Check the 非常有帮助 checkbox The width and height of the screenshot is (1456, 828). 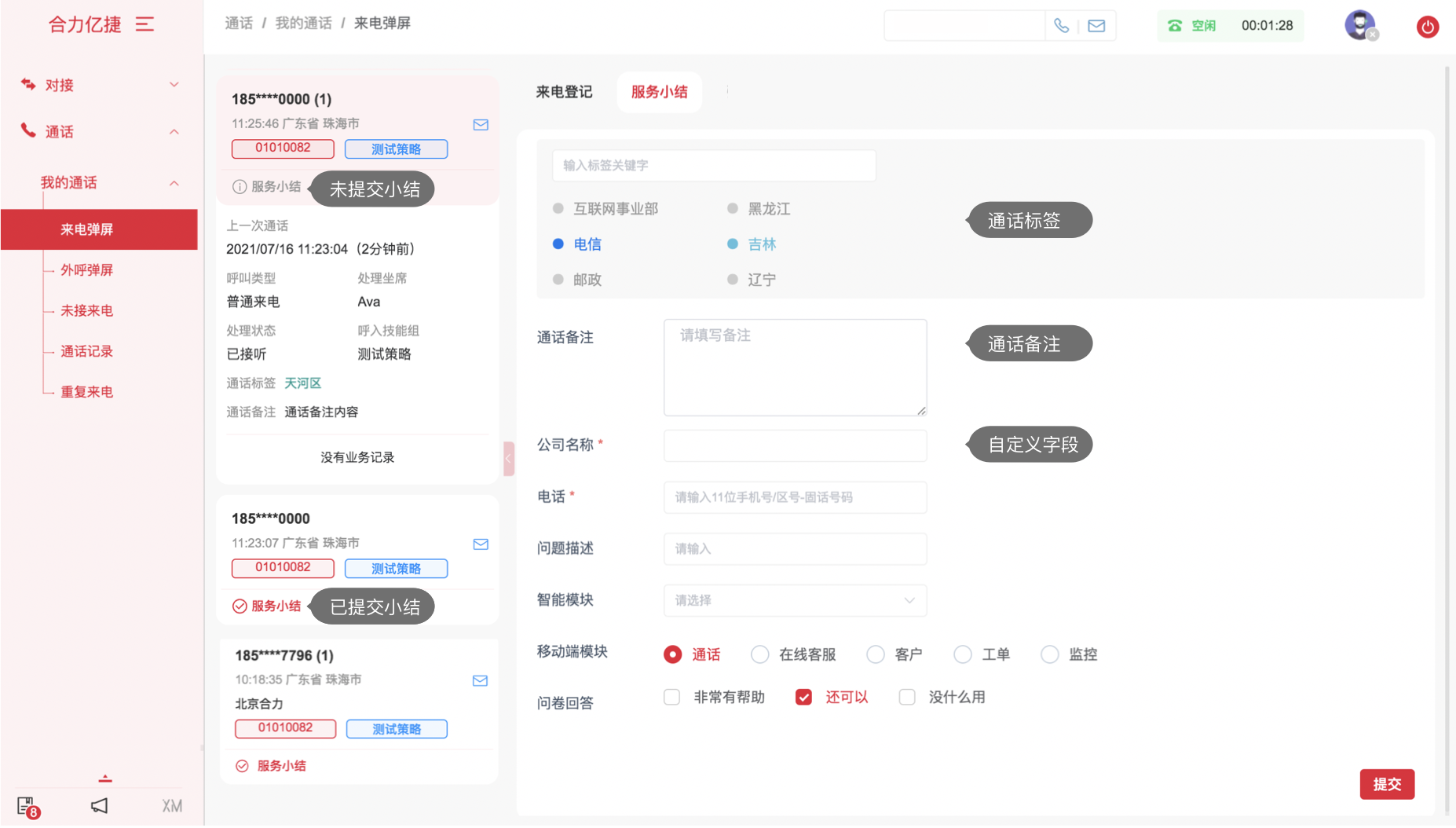click(x=671, y=697)
